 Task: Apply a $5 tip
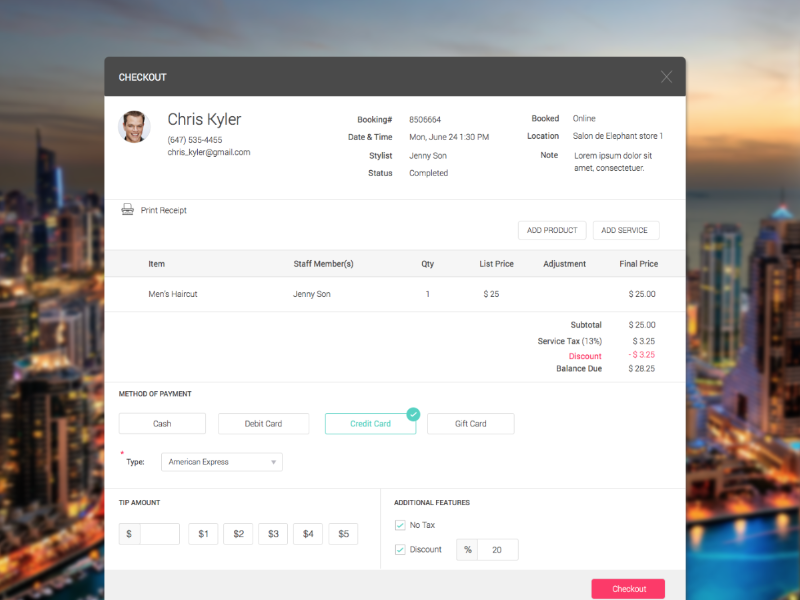pyautogui.click(x=343, y=533)
